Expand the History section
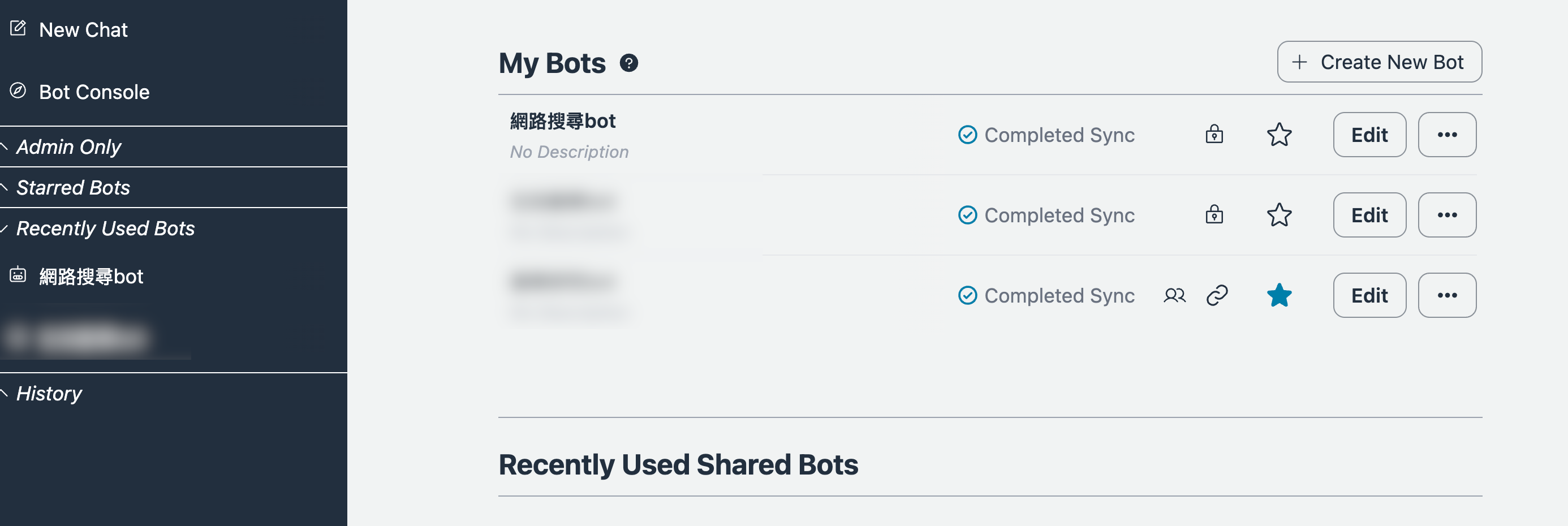This screenshot has height=526, width=1568. (49, 393)
